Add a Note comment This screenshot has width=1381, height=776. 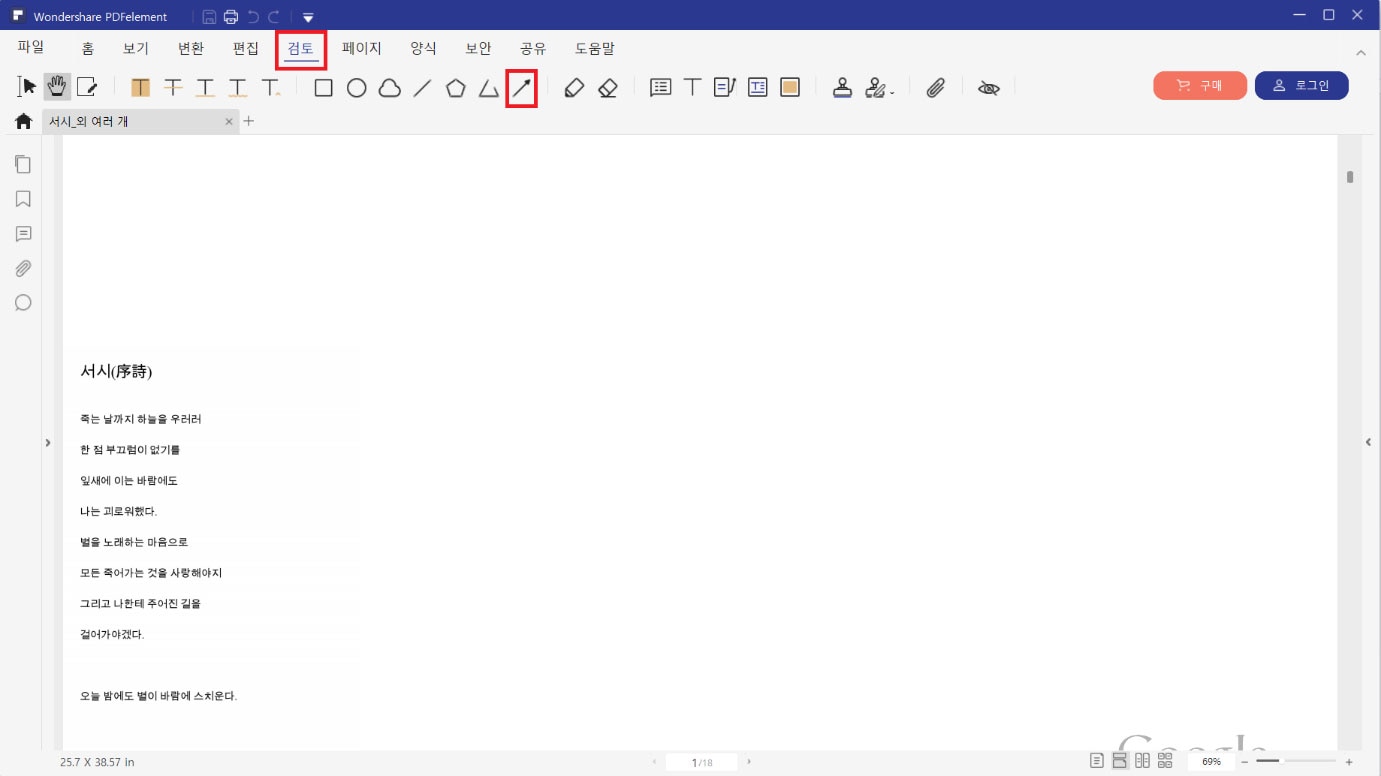coord(660,88)
